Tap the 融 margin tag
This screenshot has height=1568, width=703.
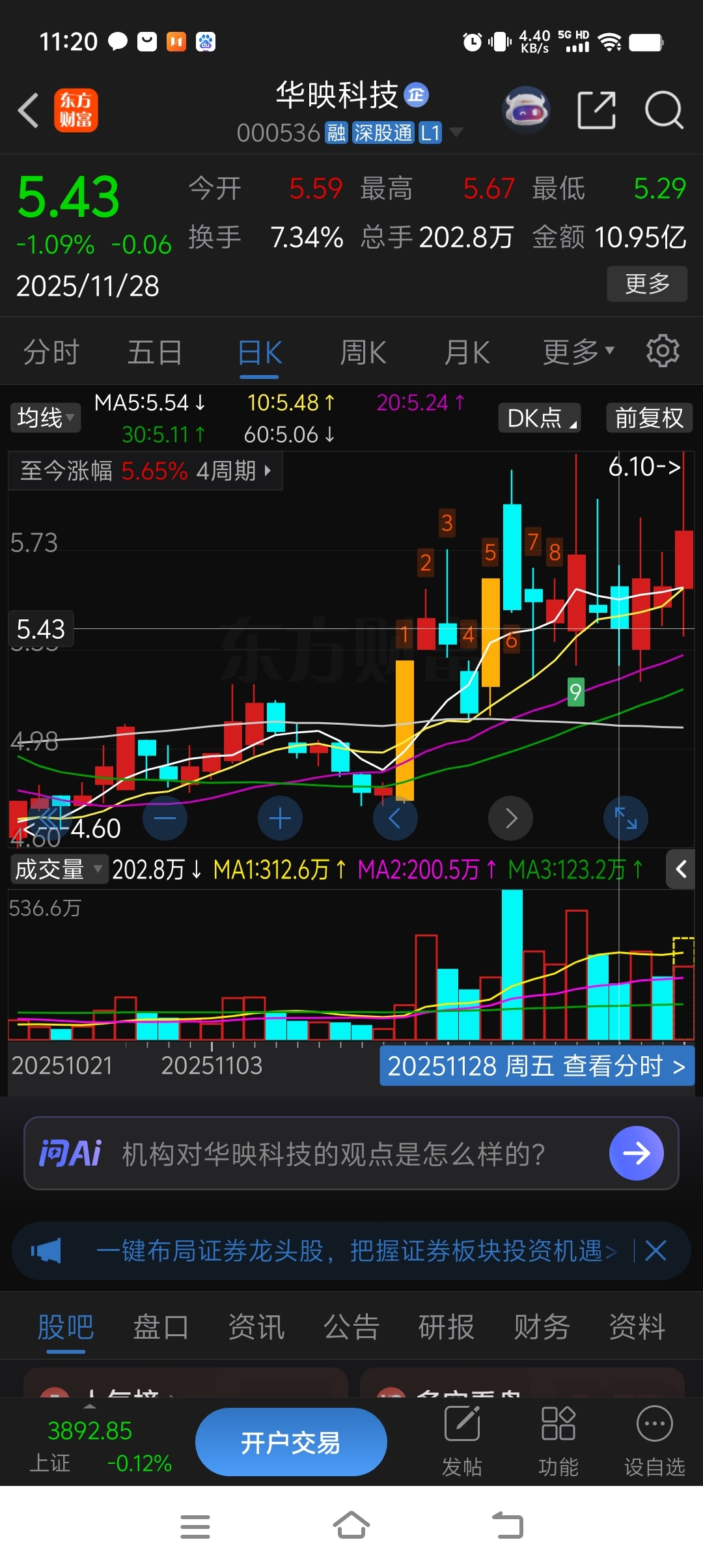point(337,133)
